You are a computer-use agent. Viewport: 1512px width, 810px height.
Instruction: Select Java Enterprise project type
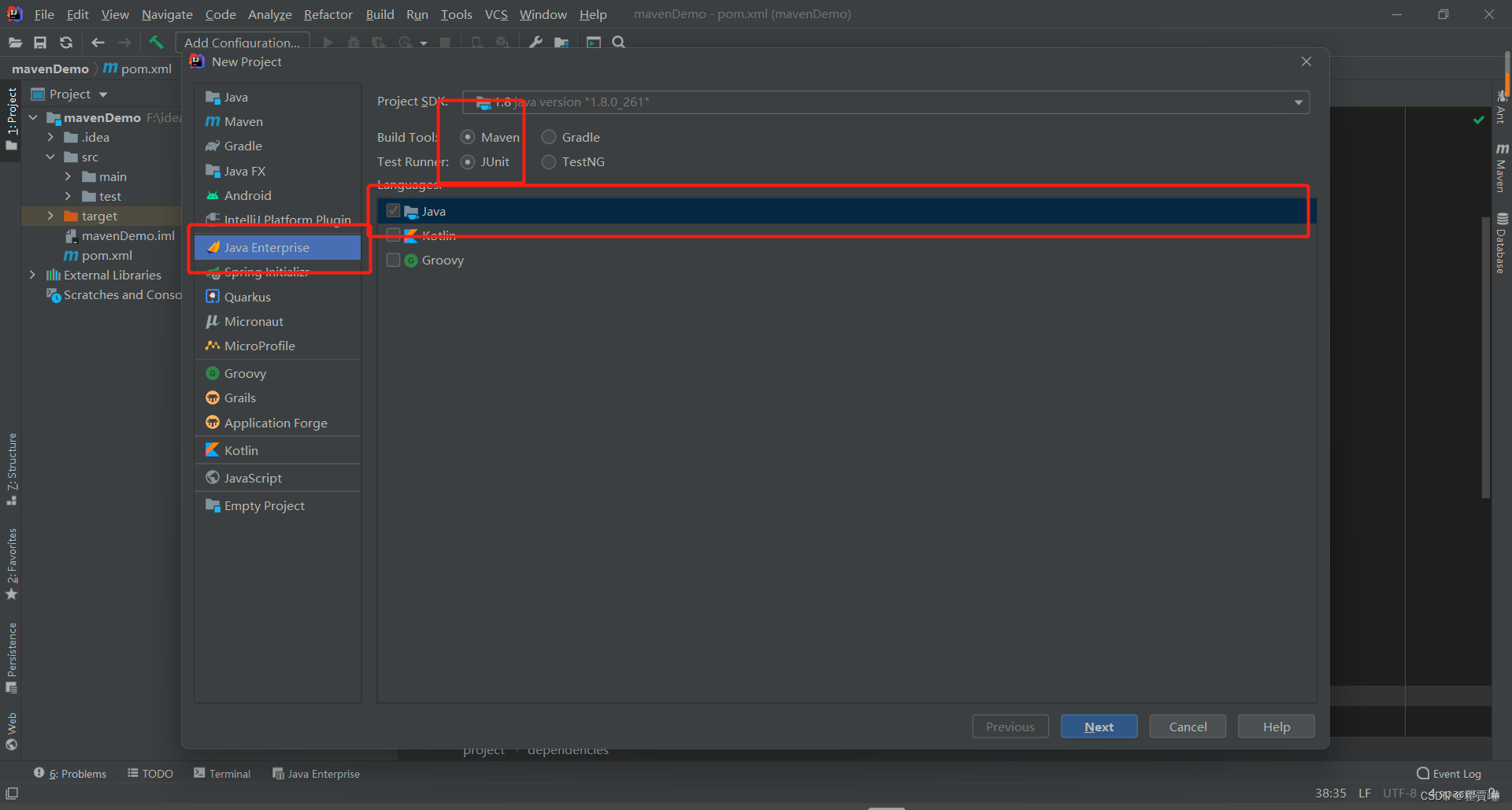(x=277, y=247)
